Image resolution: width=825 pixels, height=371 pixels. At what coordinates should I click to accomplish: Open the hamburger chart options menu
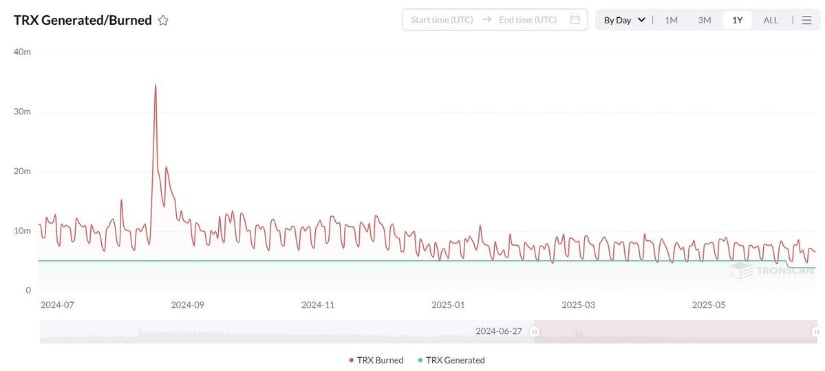tap(807, 20)
